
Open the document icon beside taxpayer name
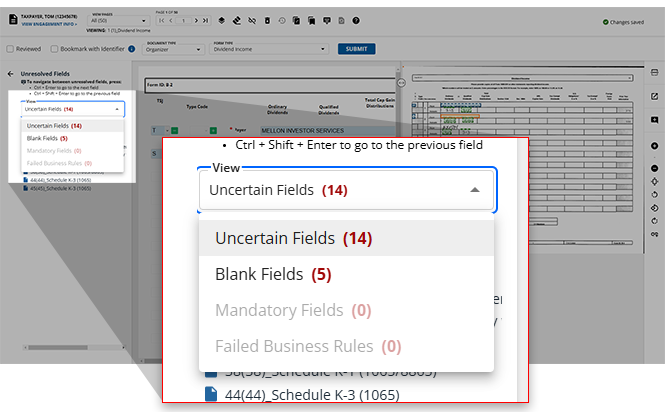(13, 19)
